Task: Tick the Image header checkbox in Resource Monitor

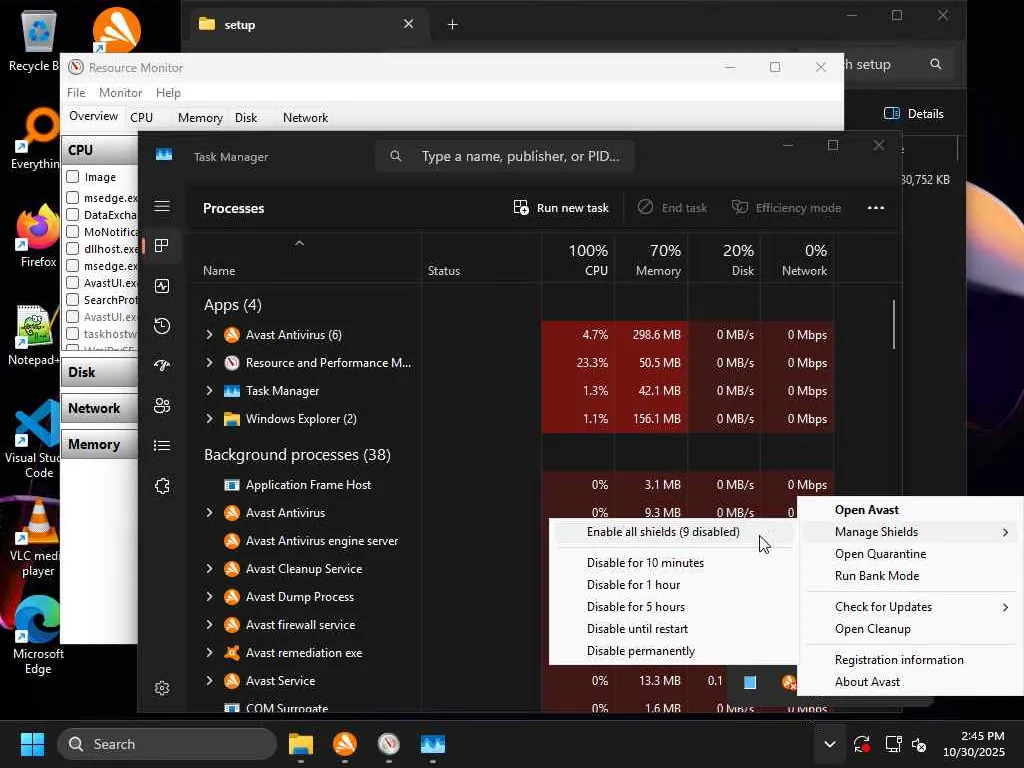Action: 72,177
